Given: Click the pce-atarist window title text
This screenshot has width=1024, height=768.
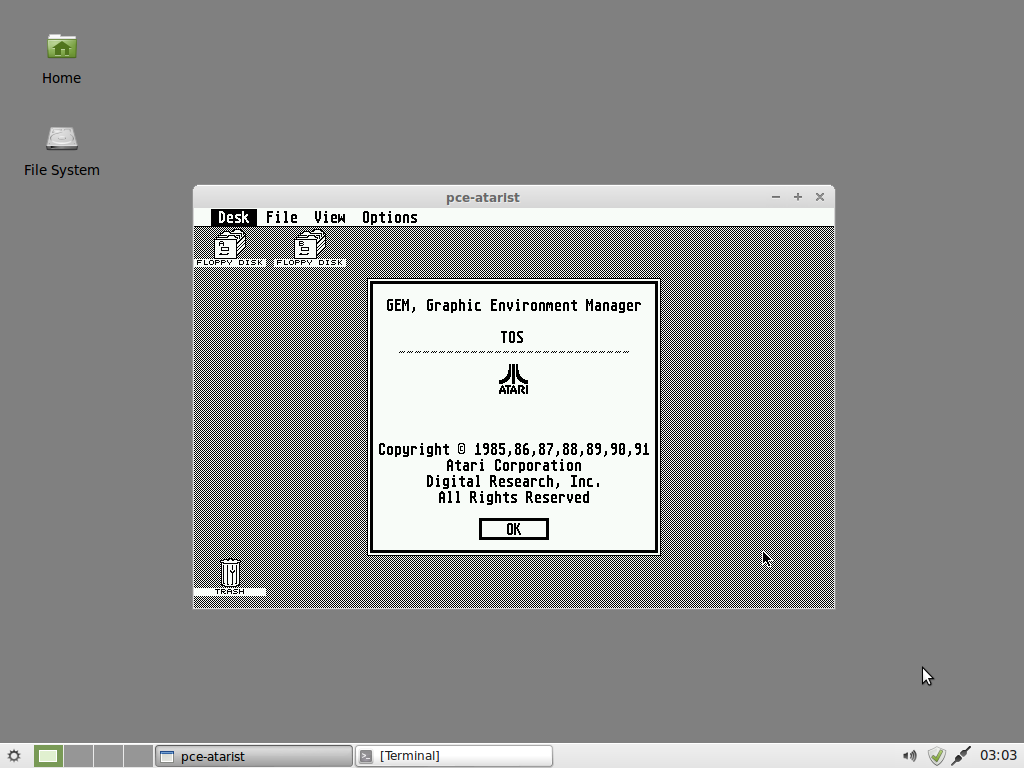Looking at the screenshot, I should [483, 197].
